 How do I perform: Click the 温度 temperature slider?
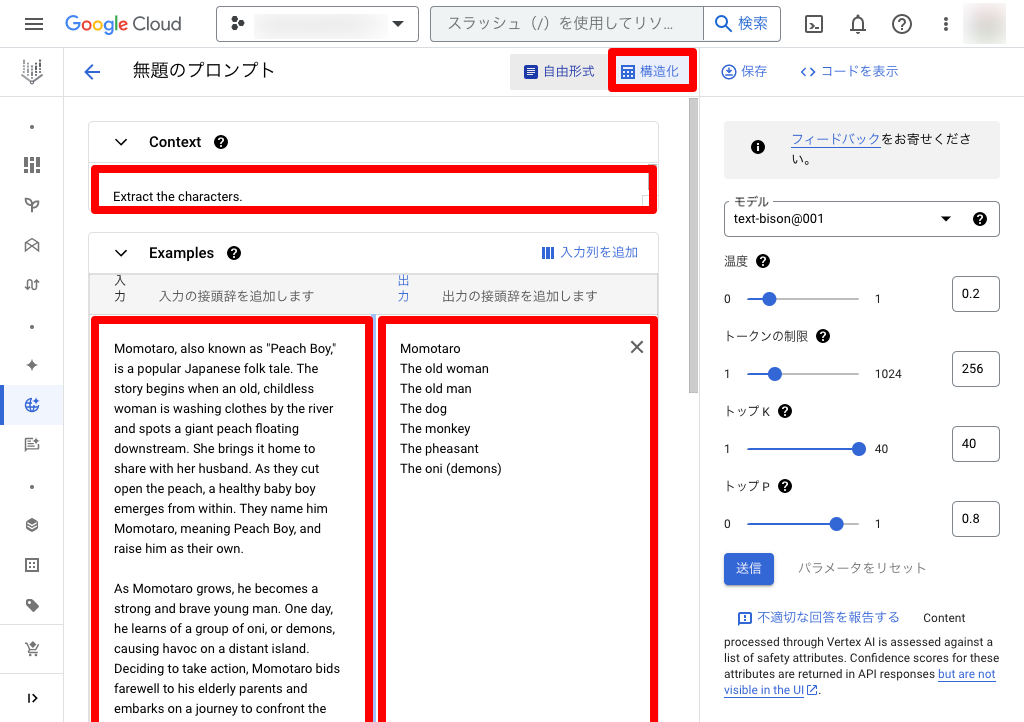(x=800, y=299)
